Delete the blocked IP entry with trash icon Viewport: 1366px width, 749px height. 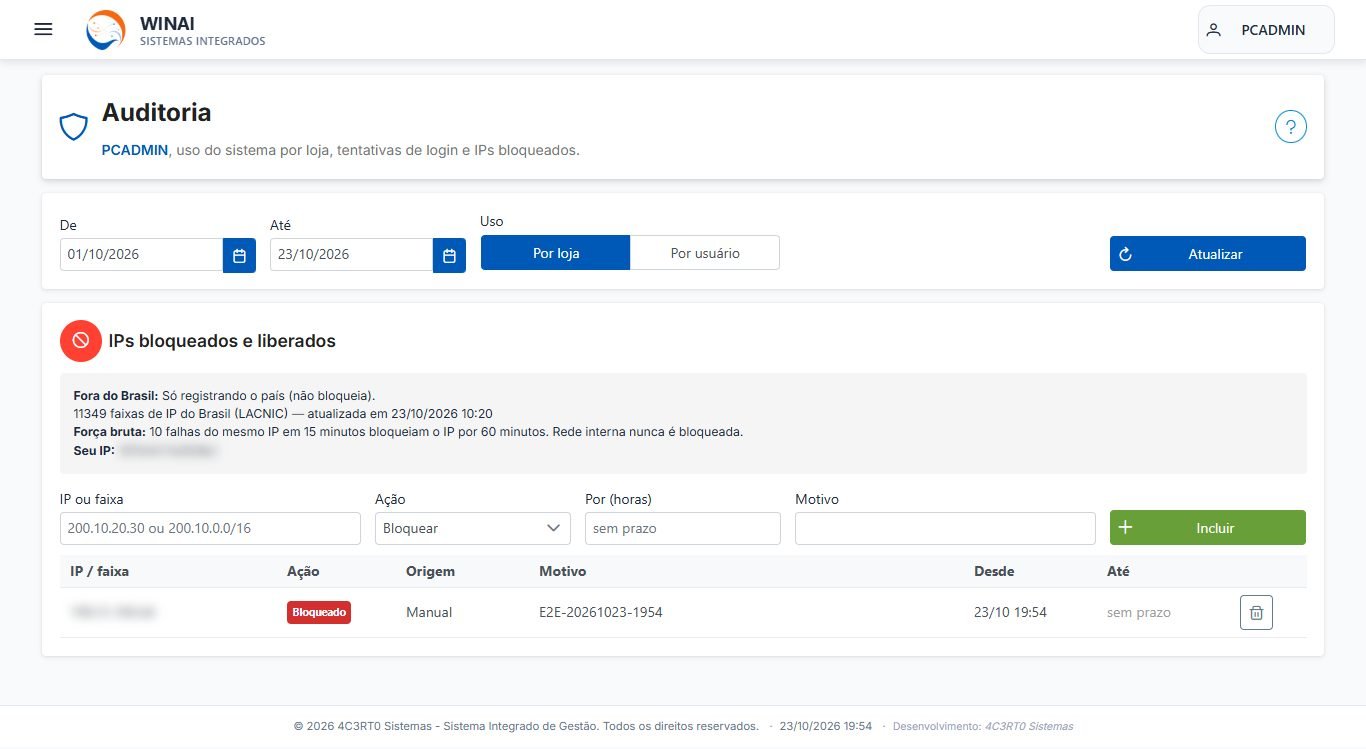click(x=1257, y=612)
